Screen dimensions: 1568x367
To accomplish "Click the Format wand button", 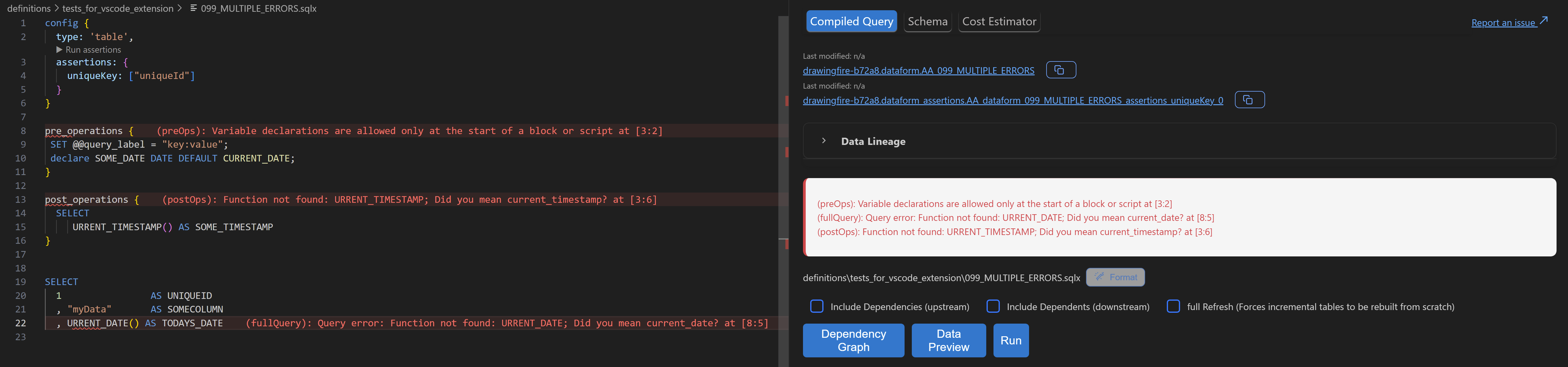I will (x=1115, y=278).
